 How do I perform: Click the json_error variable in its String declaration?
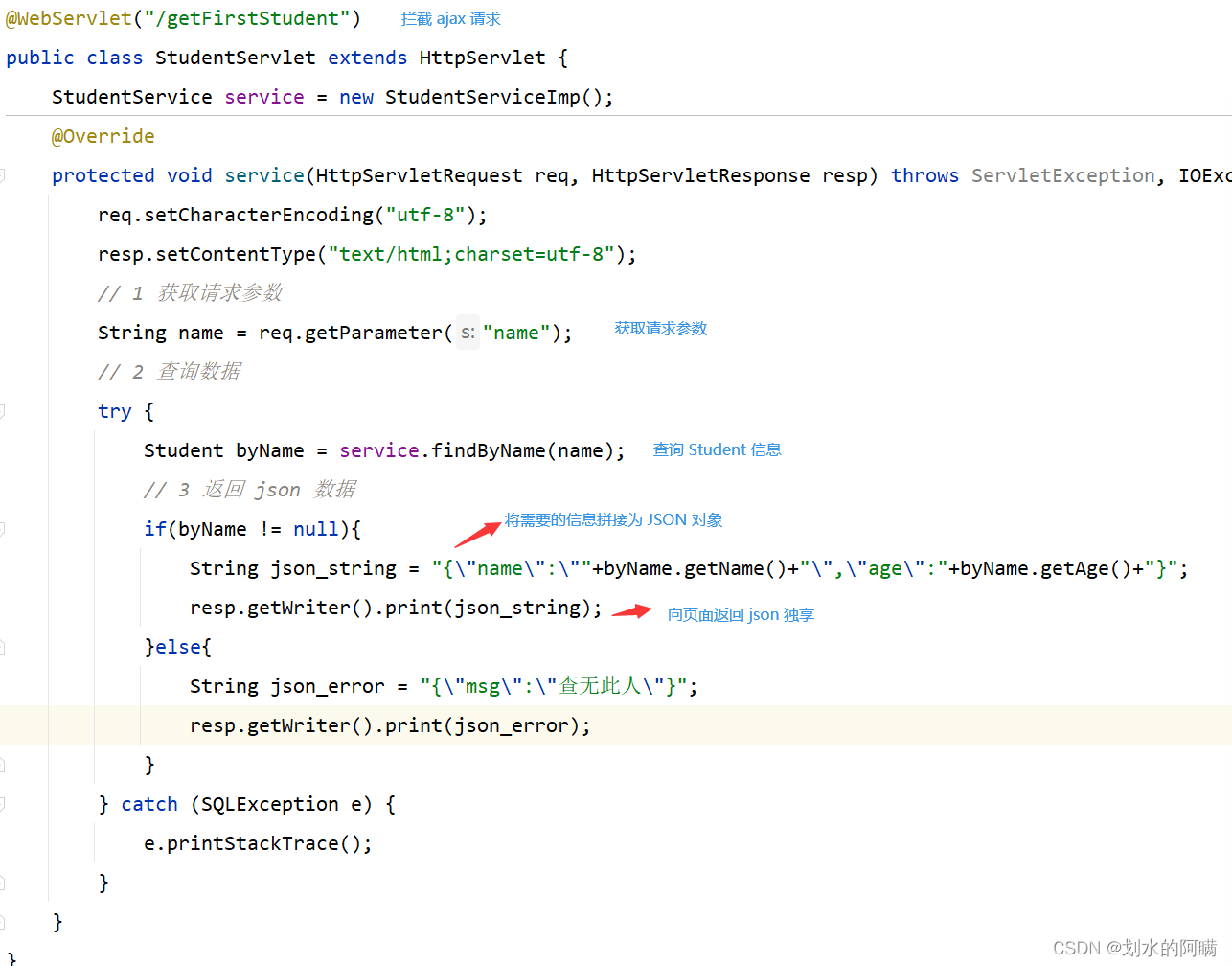point(328,686)
